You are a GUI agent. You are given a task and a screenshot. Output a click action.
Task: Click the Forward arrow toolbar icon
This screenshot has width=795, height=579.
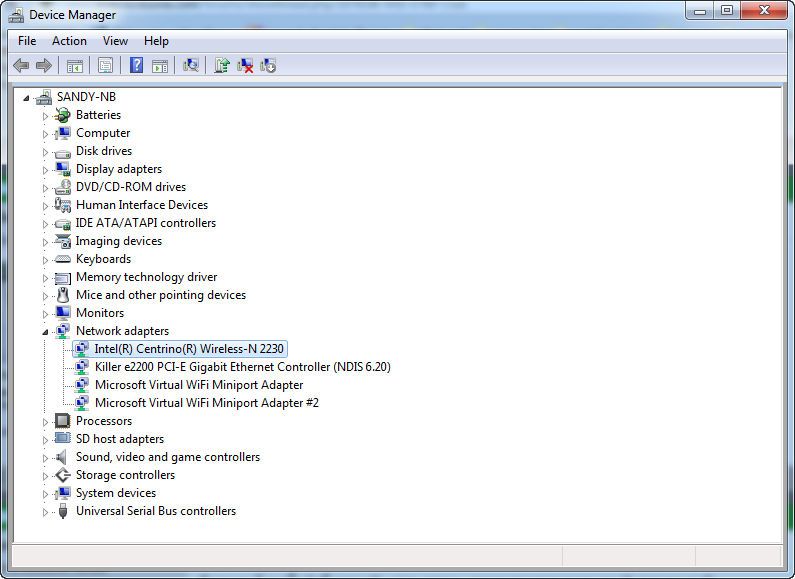44,66
